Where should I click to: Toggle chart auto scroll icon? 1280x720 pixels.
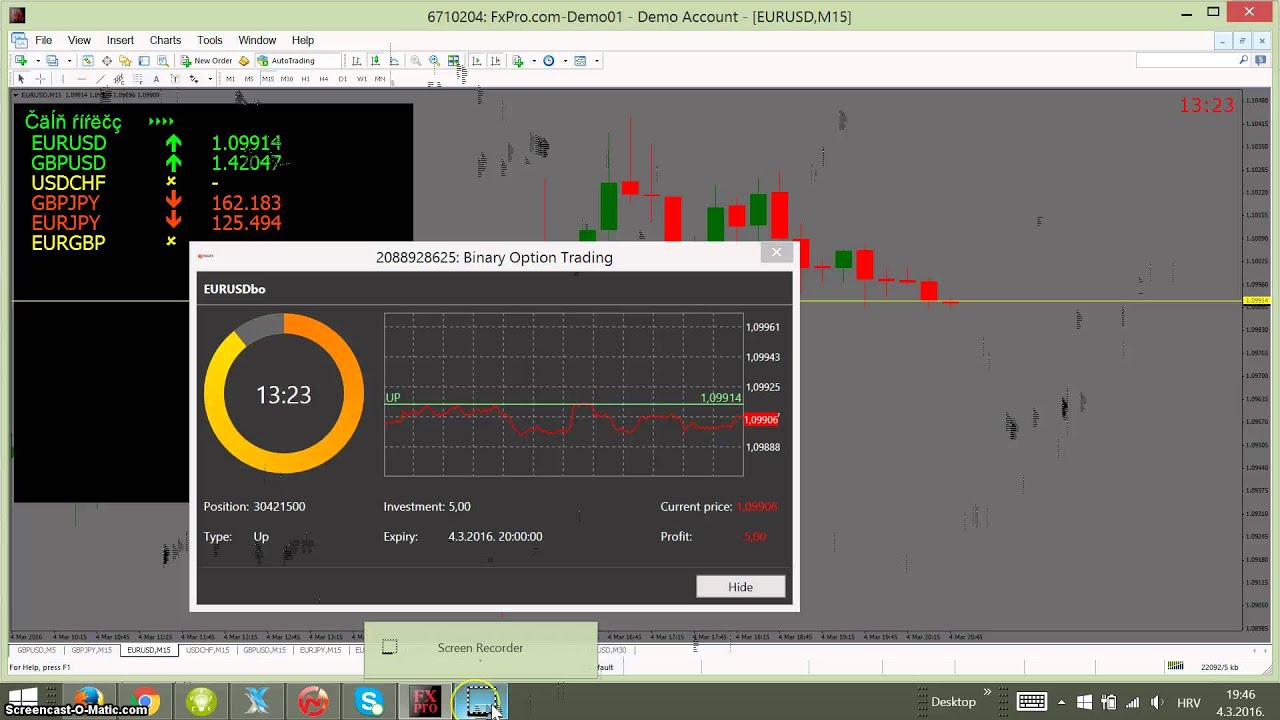tap(476, 61)
